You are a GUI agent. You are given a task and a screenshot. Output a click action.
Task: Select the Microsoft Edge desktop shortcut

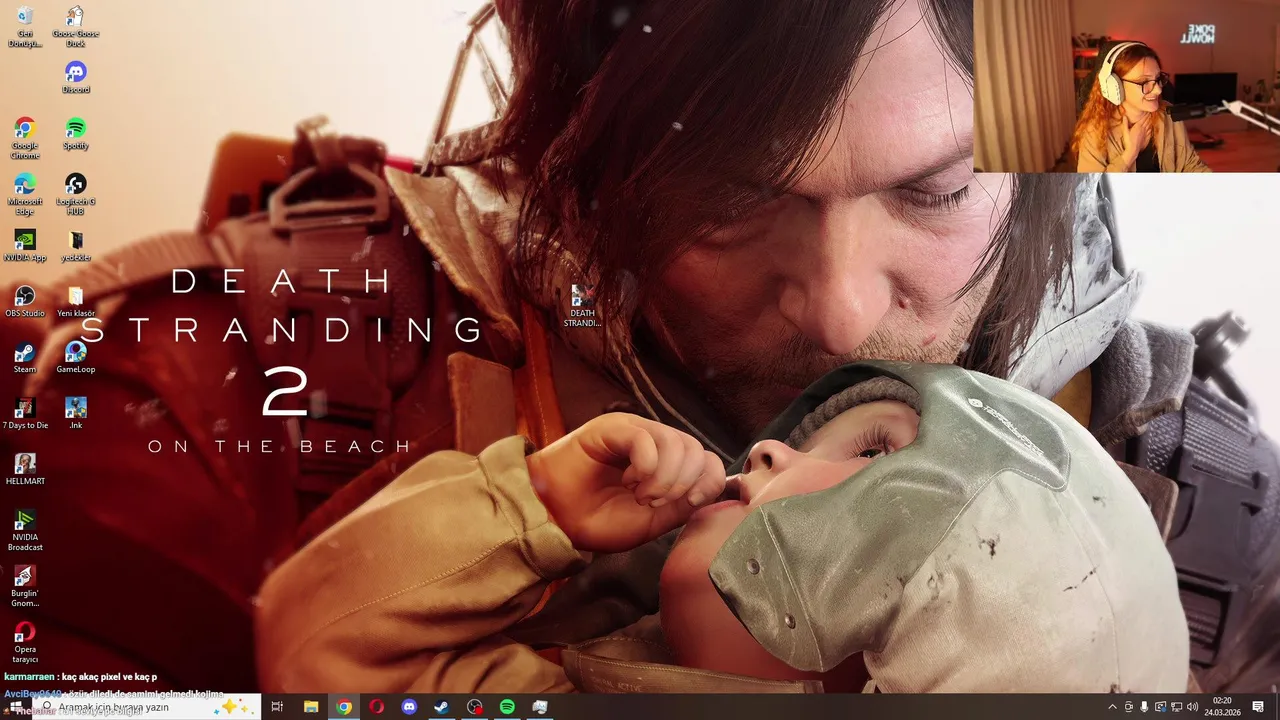click(x=25, y=195)
